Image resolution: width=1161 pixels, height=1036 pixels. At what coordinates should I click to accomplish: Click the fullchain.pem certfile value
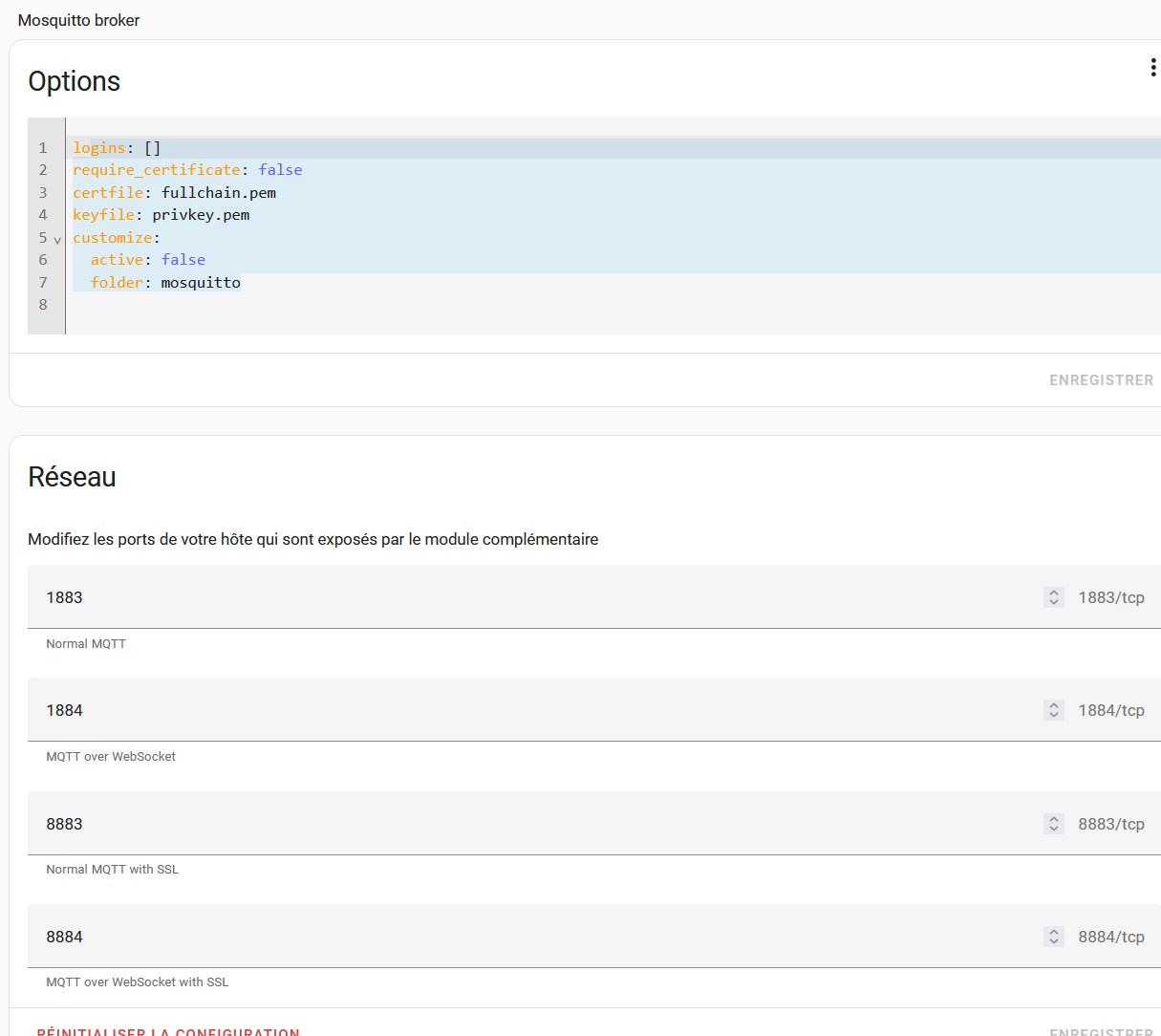point(219,193)
